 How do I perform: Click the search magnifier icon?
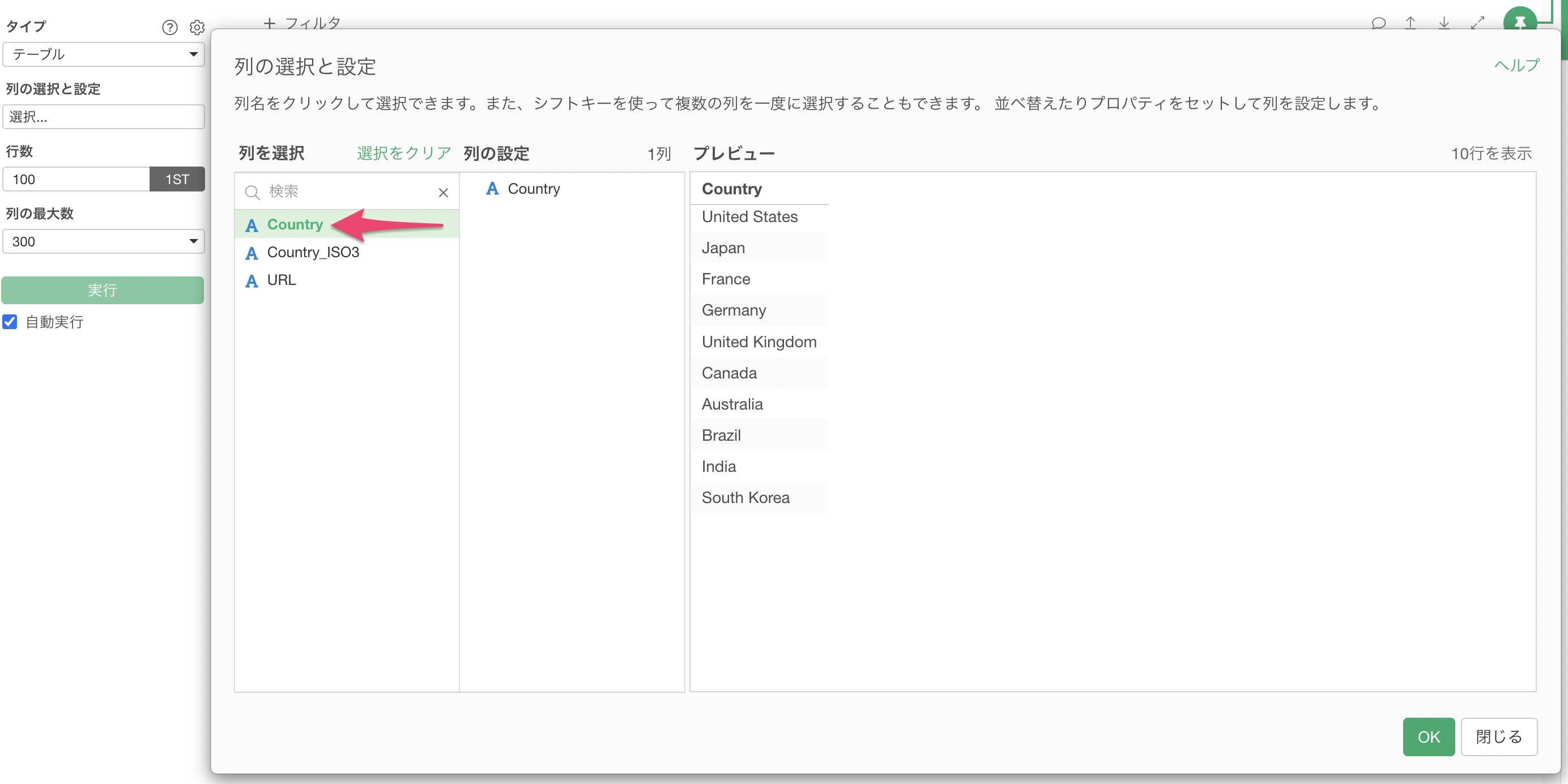pyautogui.click(x=252, y=193)
